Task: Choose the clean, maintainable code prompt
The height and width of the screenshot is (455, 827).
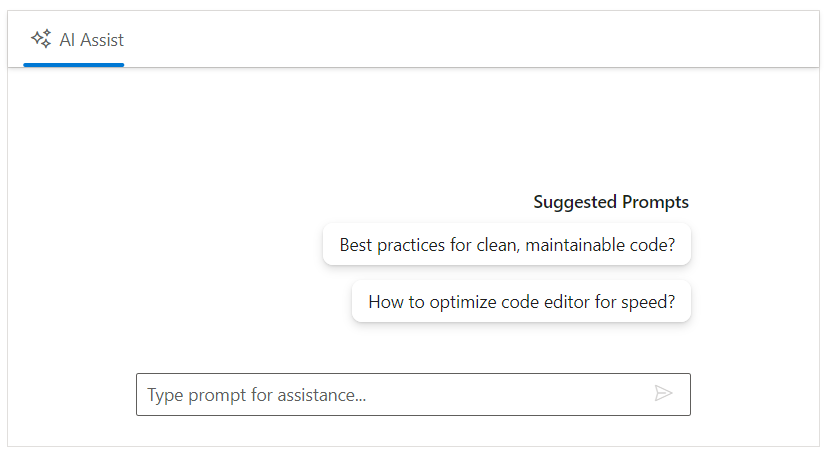Action: point(506,244)
